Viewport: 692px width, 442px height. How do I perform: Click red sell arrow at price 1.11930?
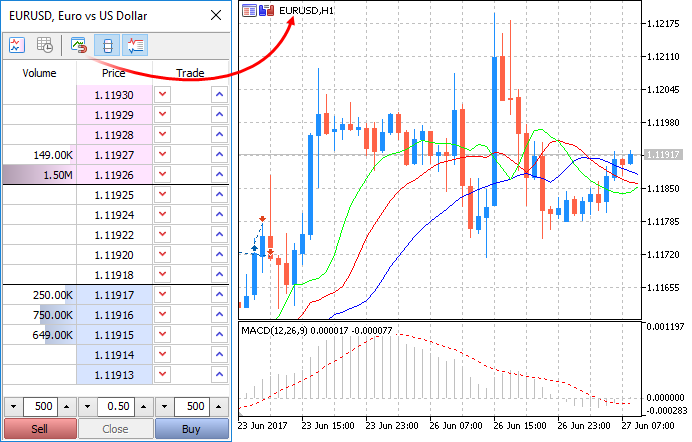pos(163,94)
